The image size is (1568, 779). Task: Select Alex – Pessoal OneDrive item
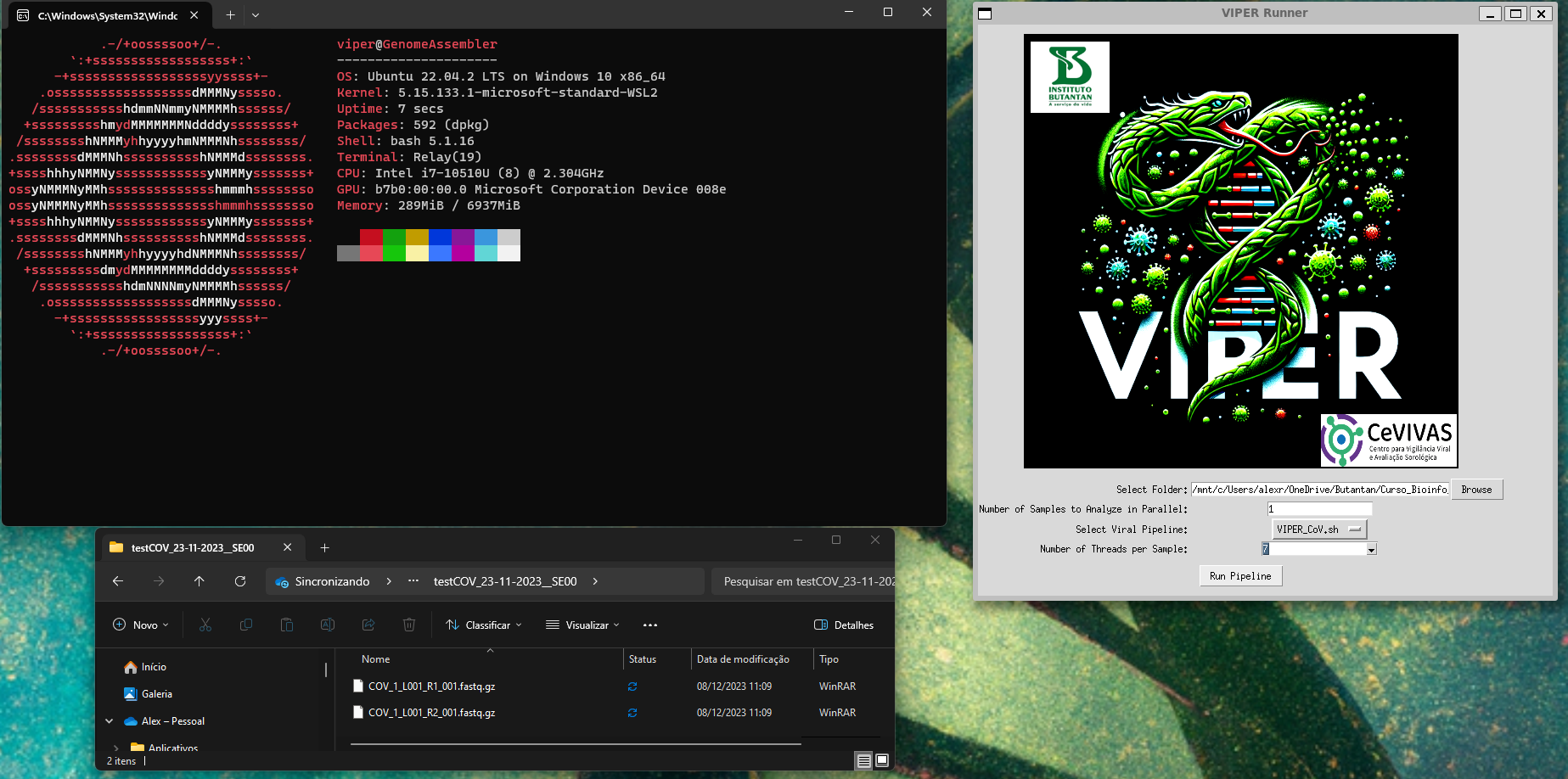point(165,721)
